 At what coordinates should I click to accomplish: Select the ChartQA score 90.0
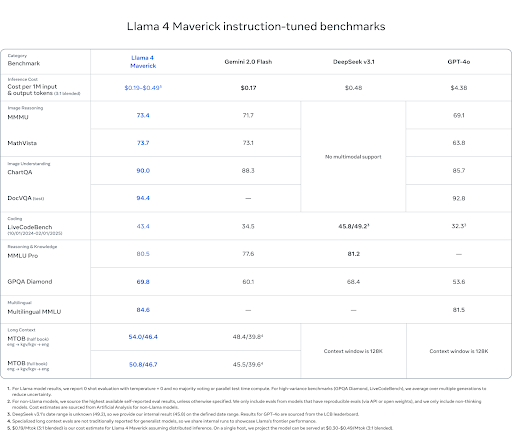[143, 171]
